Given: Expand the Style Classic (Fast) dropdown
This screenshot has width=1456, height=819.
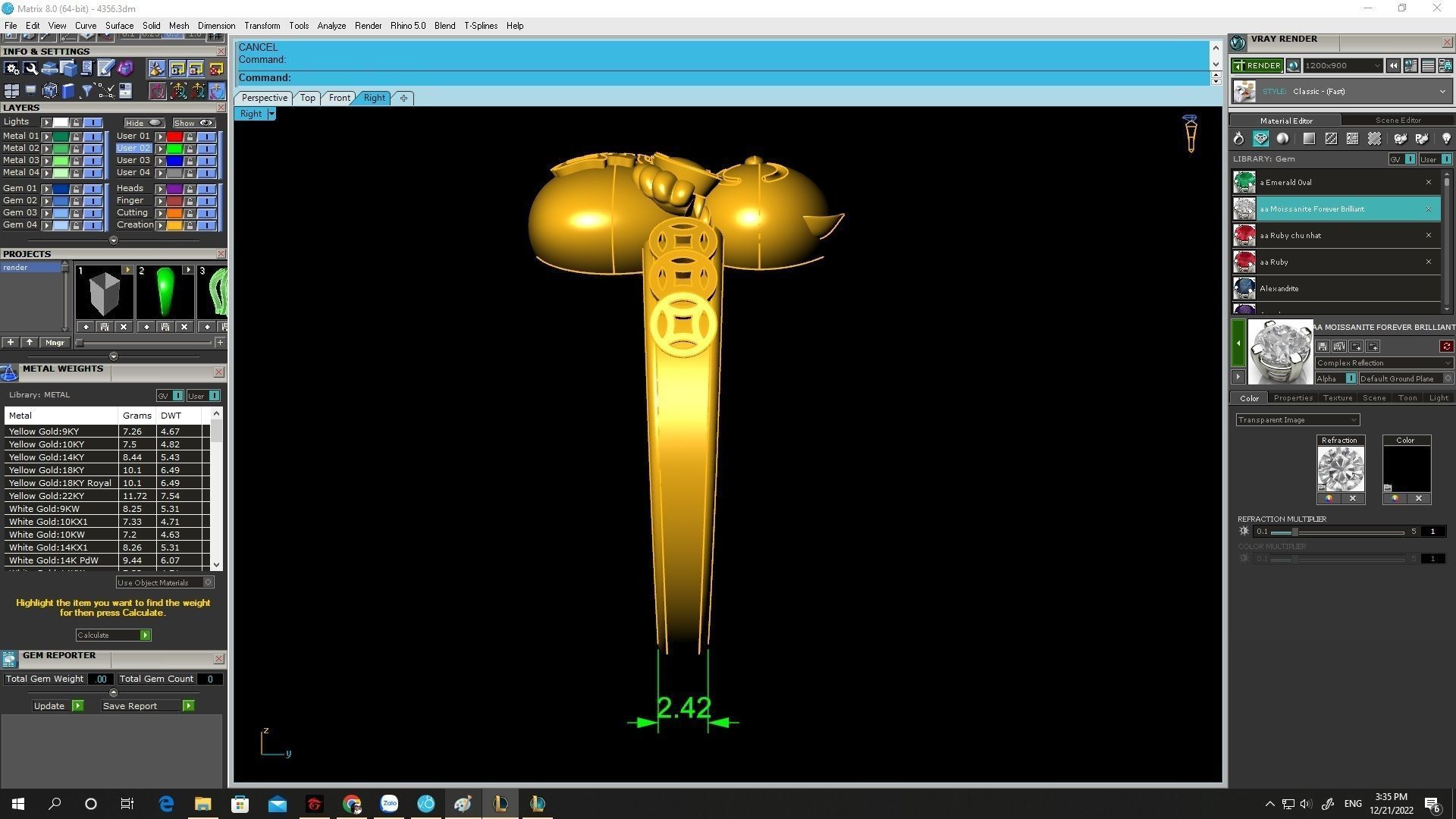Looking at the screenshot, I should (x=1442, y=92).
